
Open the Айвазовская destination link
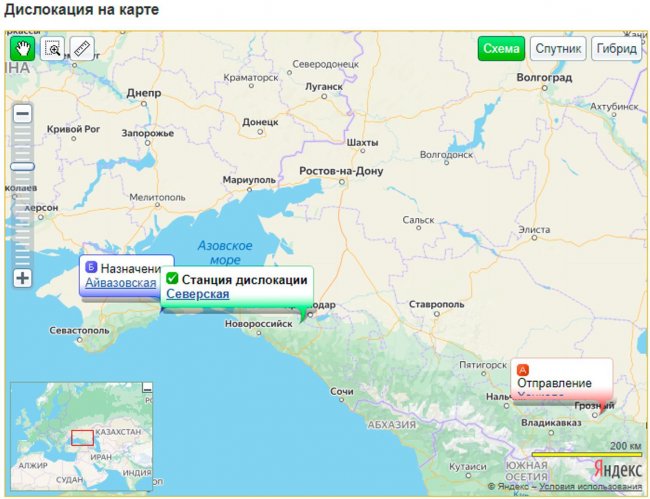pyautogui.click(x=120, y=283)
